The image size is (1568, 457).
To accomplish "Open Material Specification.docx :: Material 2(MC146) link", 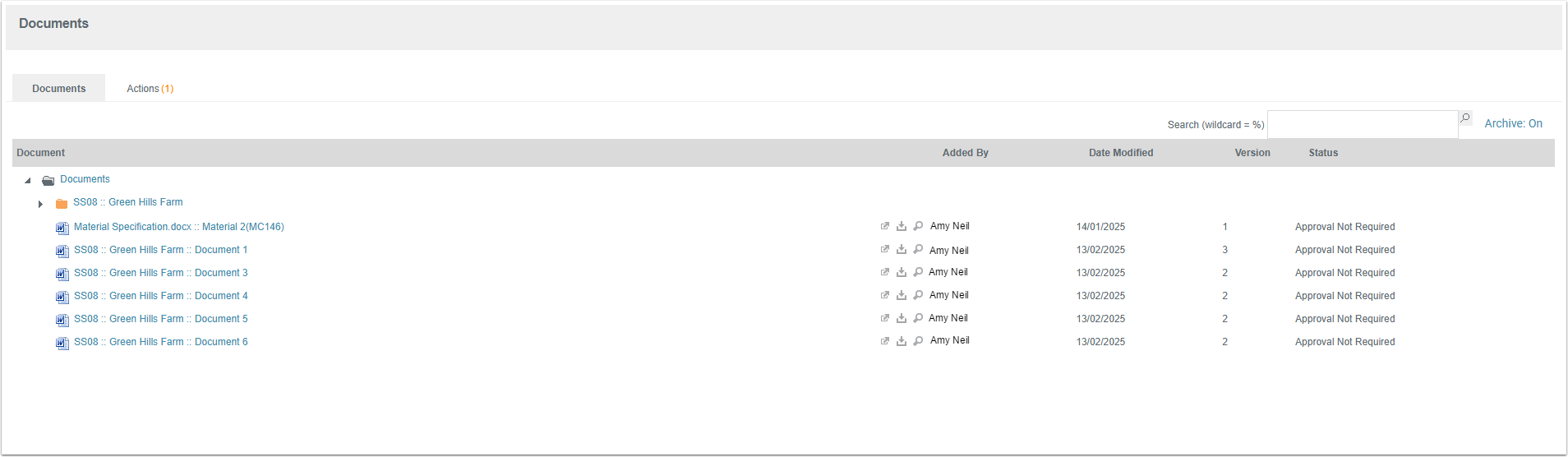I will click(x=178, y=227).
